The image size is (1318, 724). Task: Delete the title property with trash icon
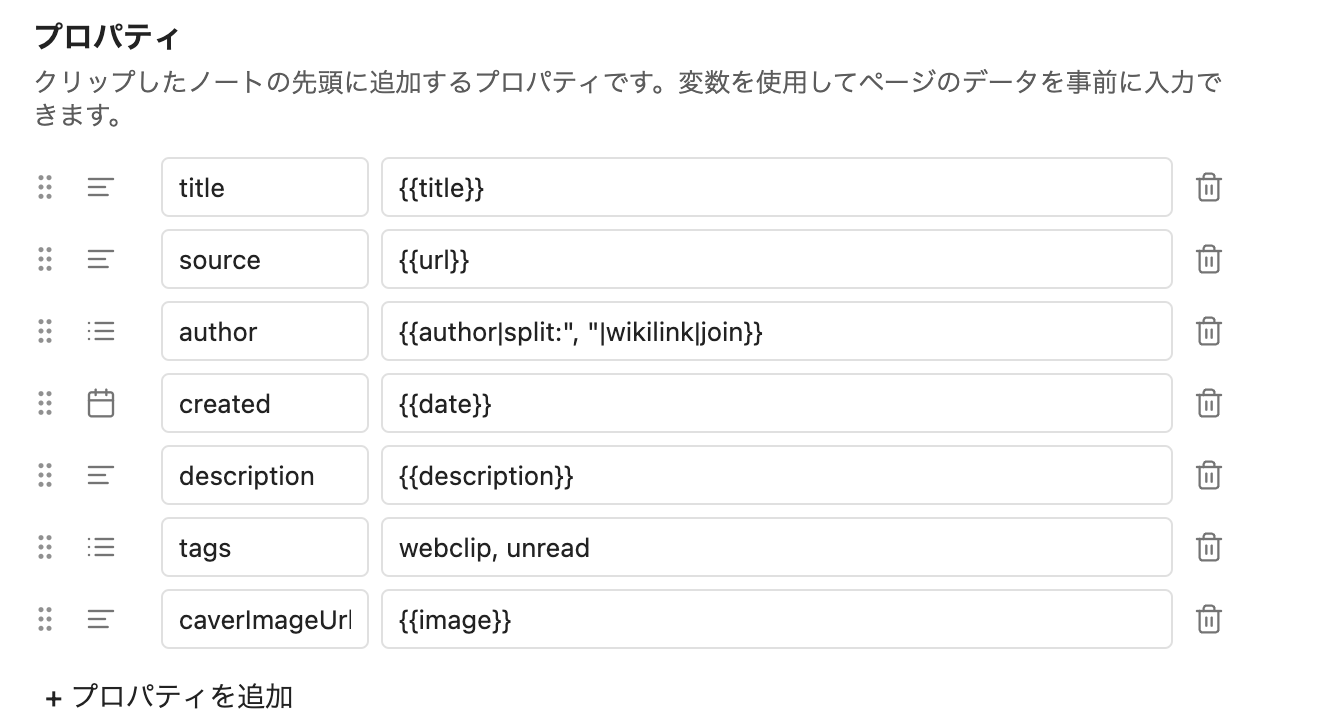click(1208, 188)
